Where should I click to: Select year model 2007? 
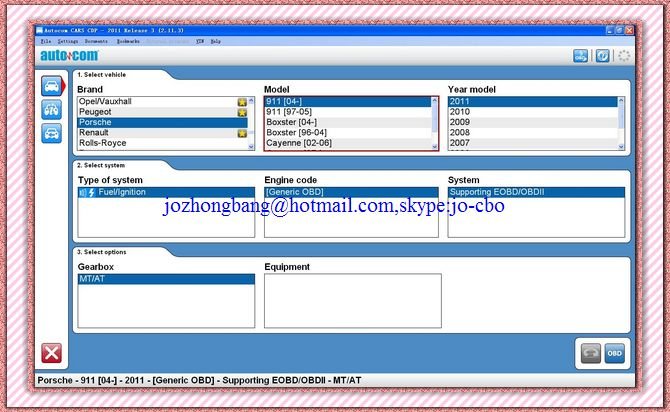tap(533, 143)
